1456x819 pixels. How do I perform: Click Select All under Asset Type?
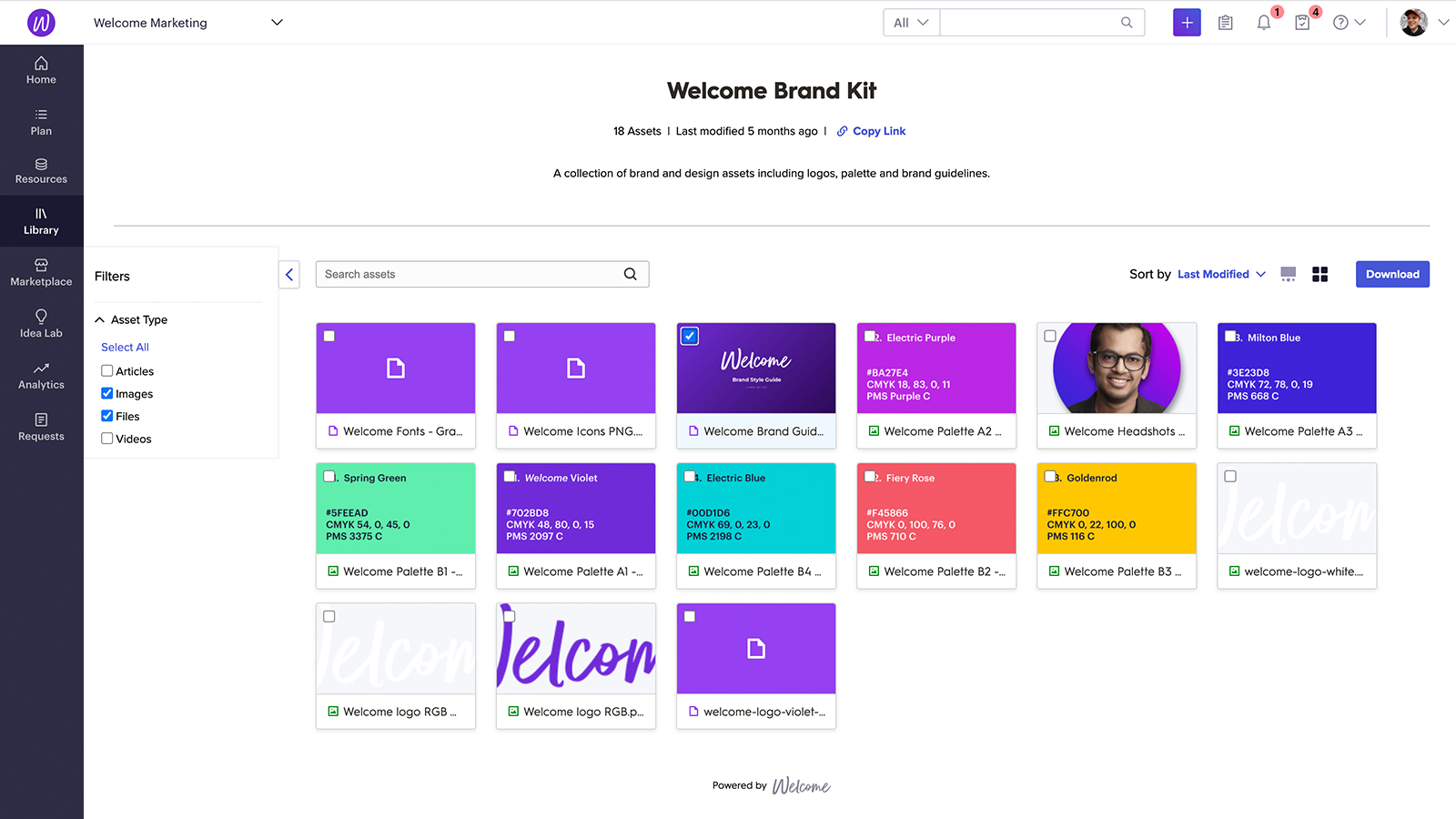click(x=125, y=347)
